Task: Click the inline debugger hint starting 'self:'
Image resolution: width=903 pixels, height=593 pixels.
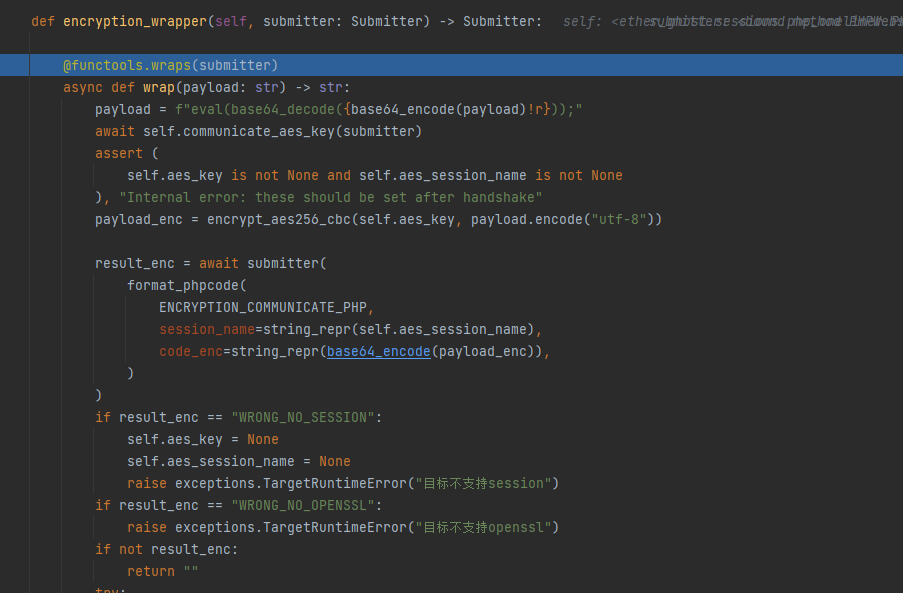Action: (733, 21)
